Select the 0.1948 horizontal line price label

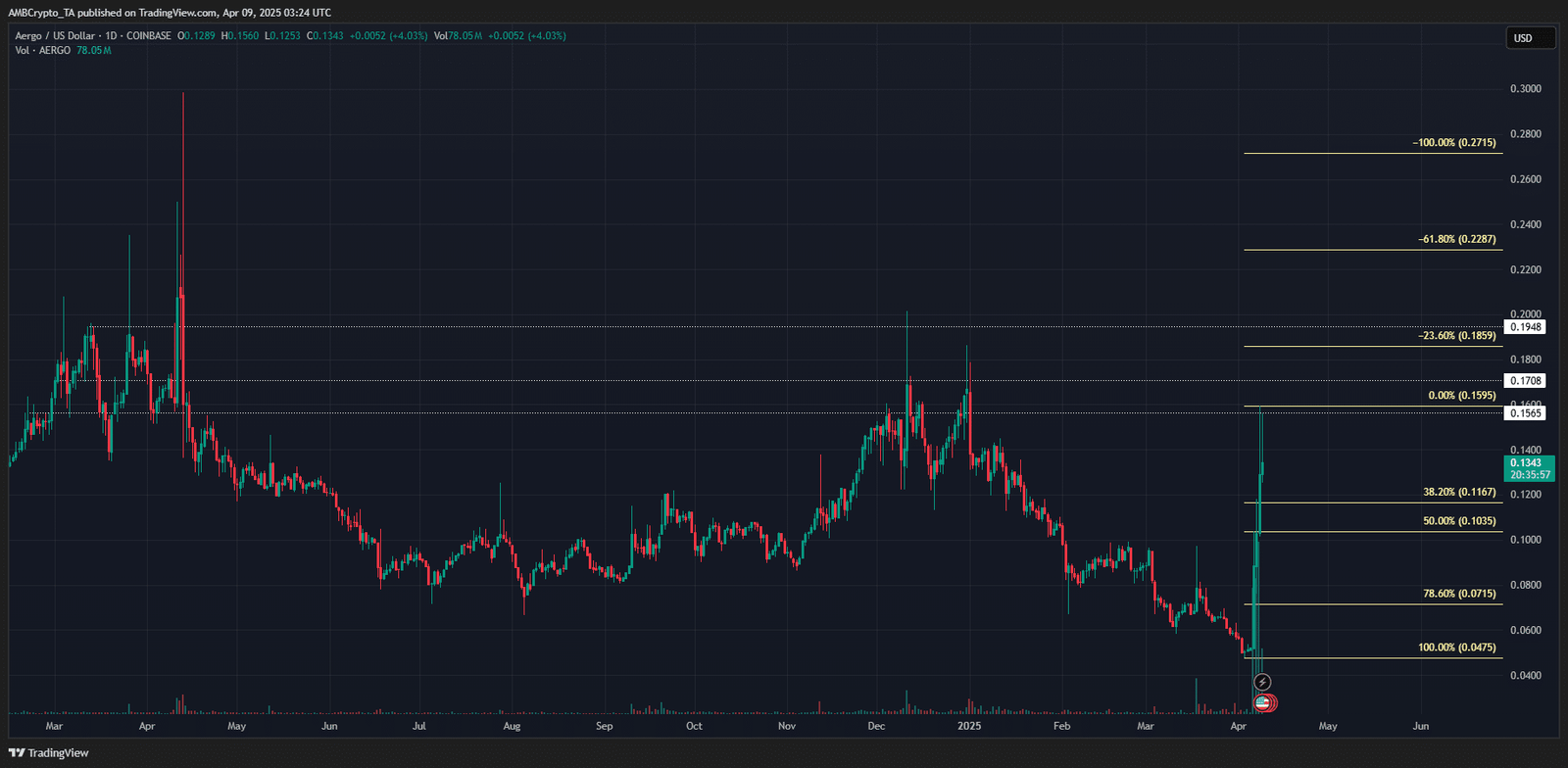[1525, 327]
